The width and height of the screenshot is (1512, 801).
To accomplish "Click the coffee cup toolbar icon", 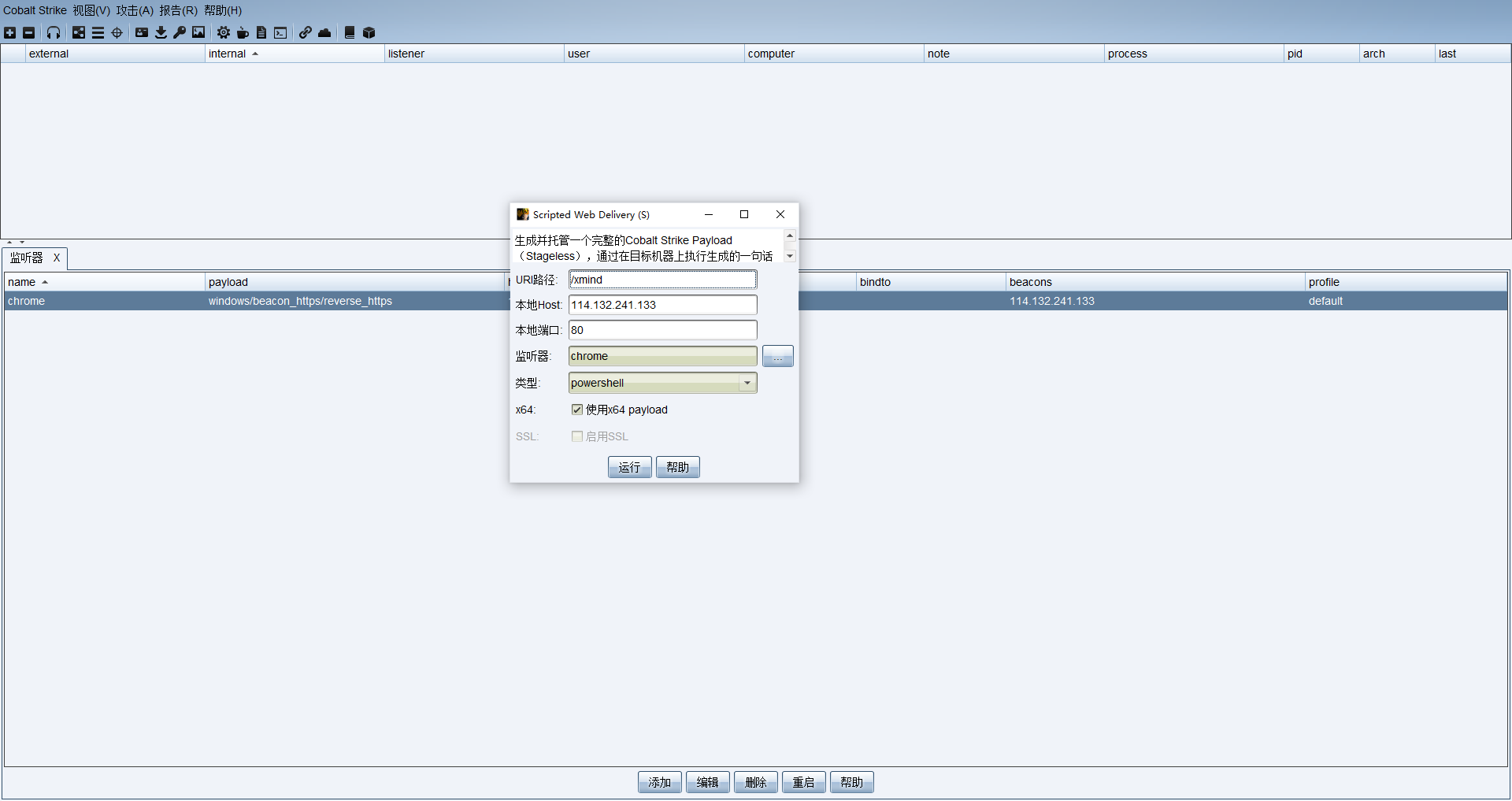I will 243,32.
